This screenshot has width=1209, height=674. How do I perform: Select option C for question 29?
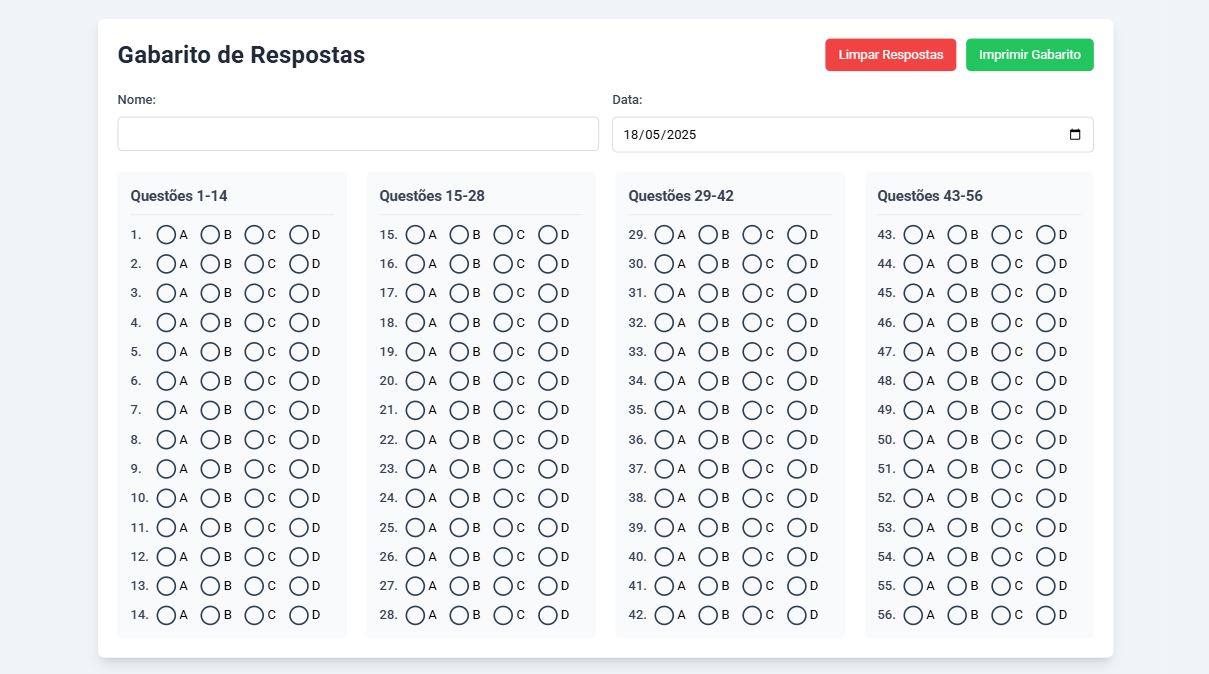click(752, 235)
